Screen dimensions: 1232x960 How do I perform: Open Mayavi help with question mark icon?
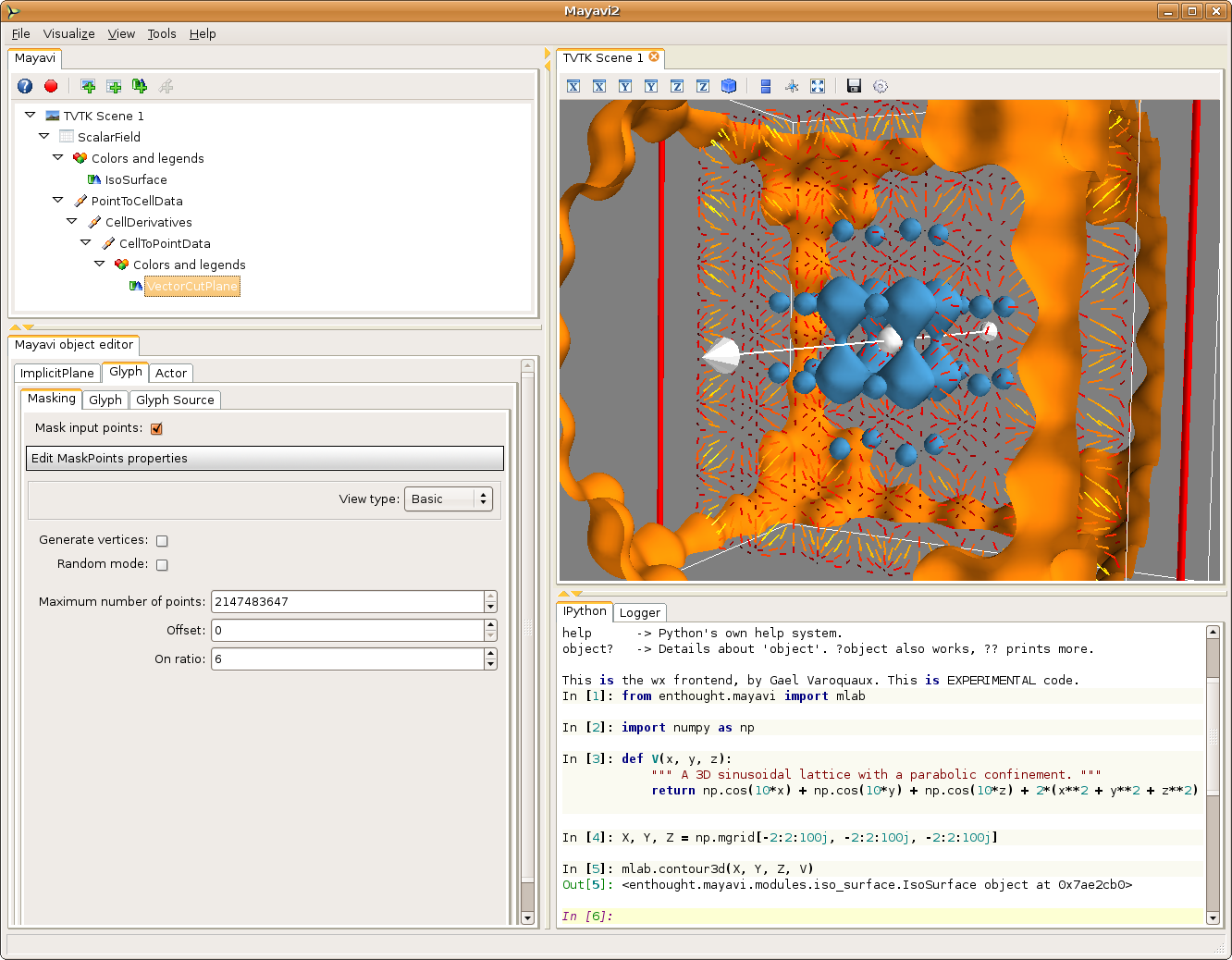click(x=25, y=86)
